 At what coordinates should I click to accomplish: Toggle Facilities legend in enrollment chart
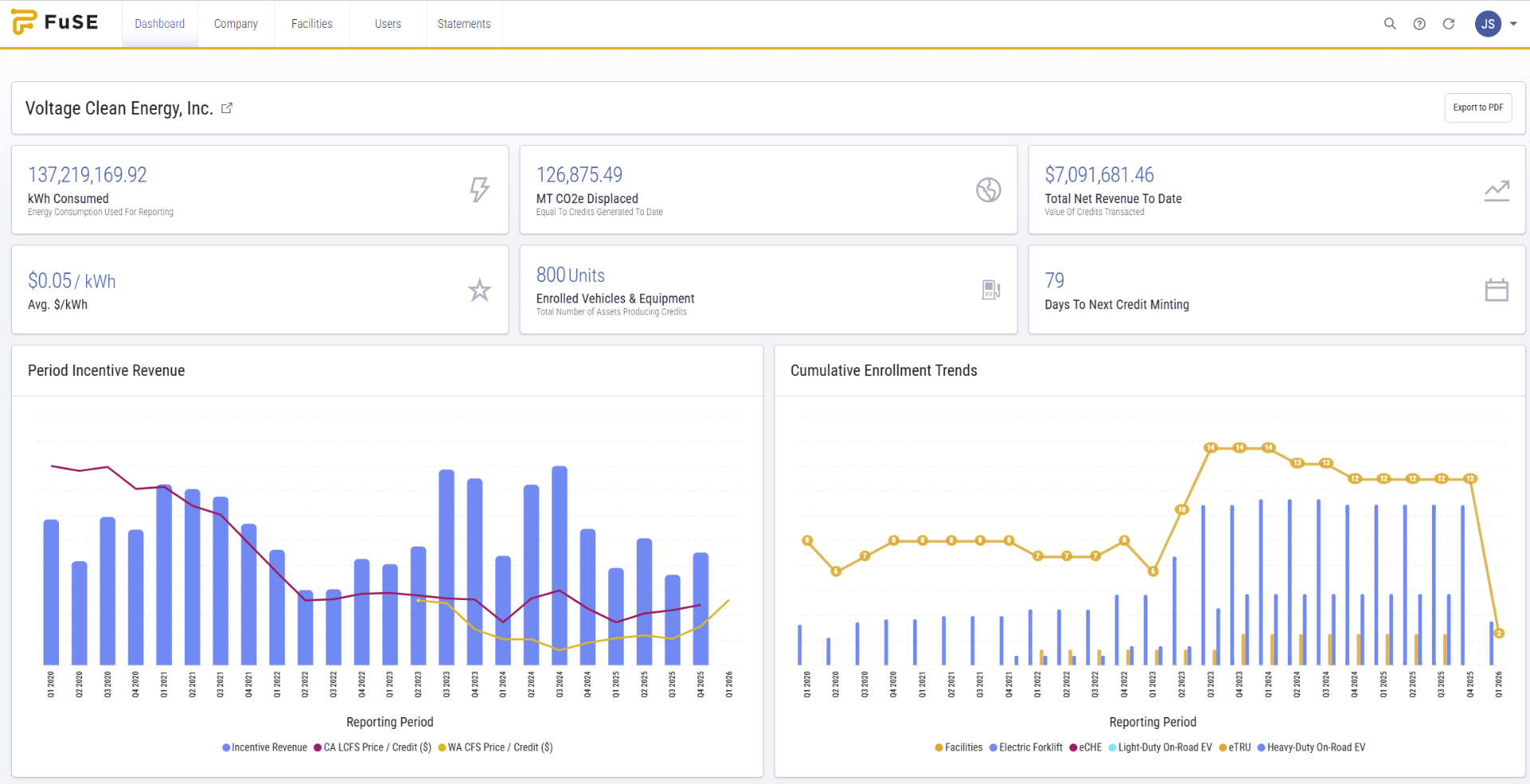point(959,747)
